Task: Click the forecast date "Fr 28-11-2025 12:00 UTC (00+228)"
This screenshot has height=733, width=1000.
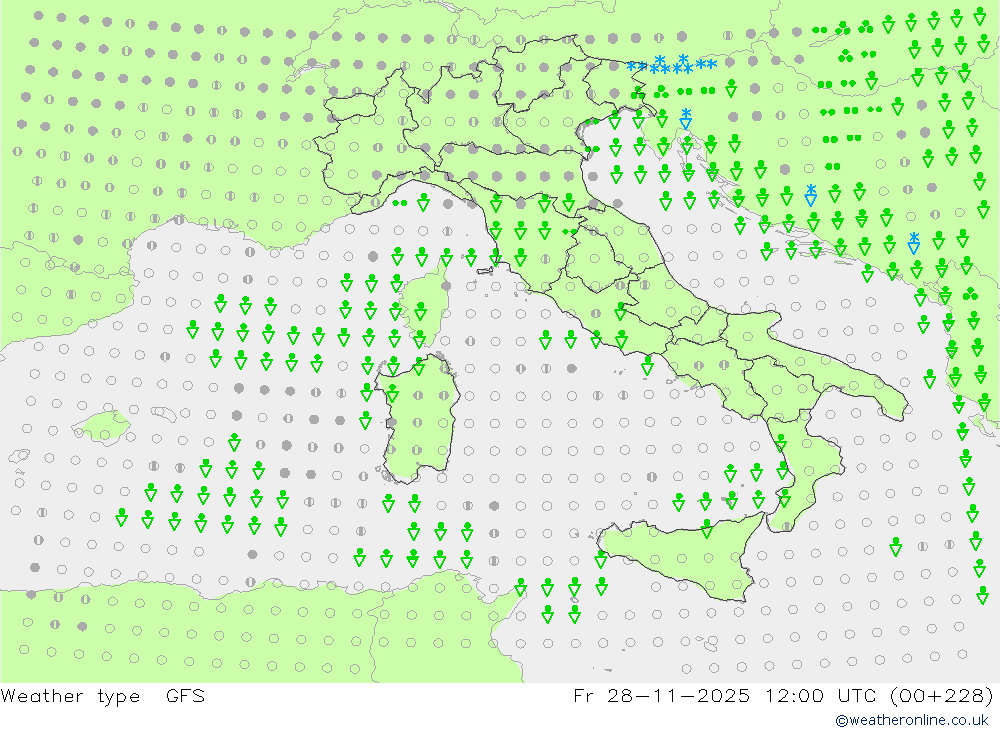Action: coord(783,695)
